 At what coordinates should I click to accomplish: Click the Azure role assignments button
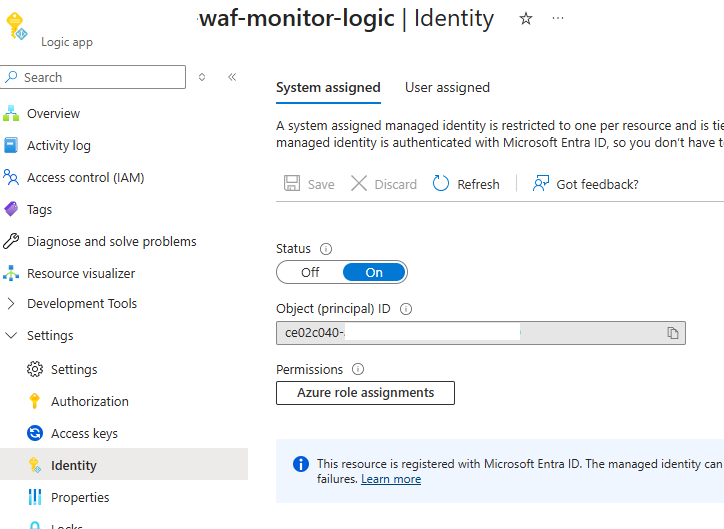[365, 393]
